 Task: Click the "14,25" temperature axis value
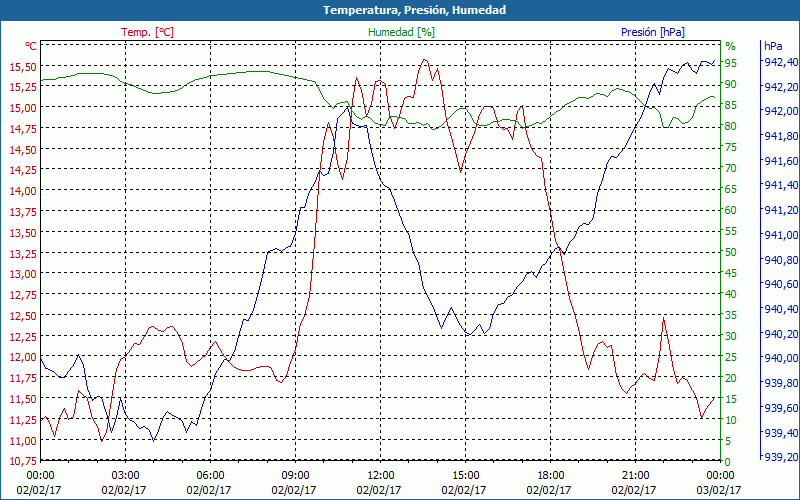coord(23,170)
